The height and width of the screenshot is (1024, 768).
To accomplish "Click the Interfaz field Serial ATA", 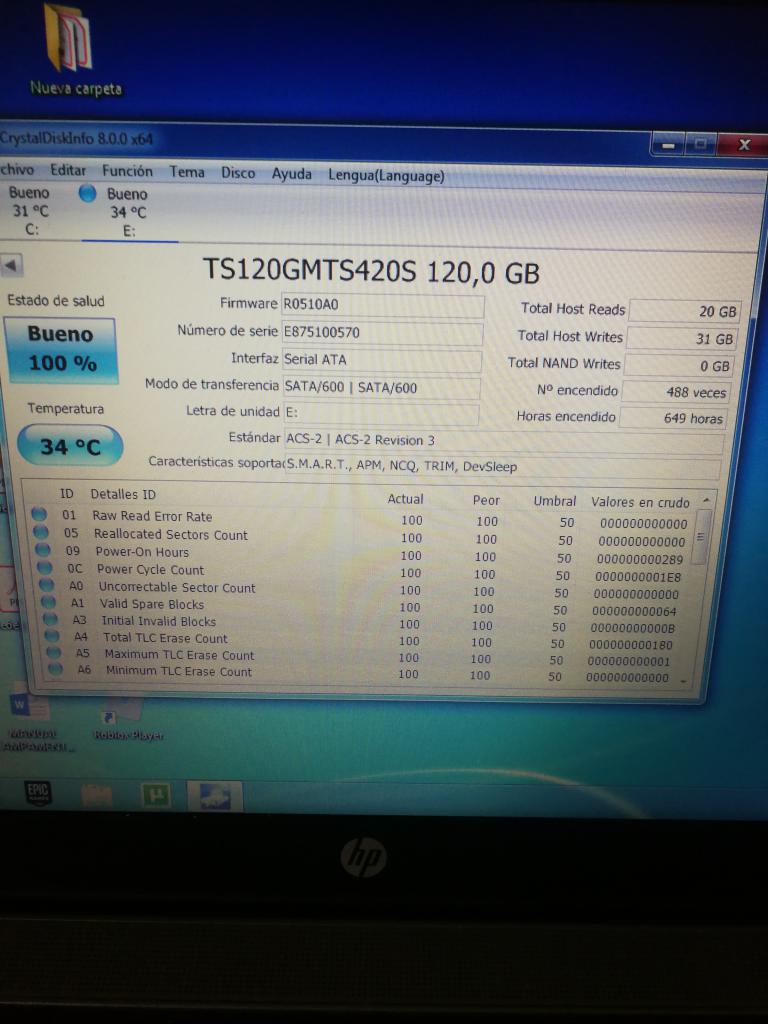I will 381,360.
